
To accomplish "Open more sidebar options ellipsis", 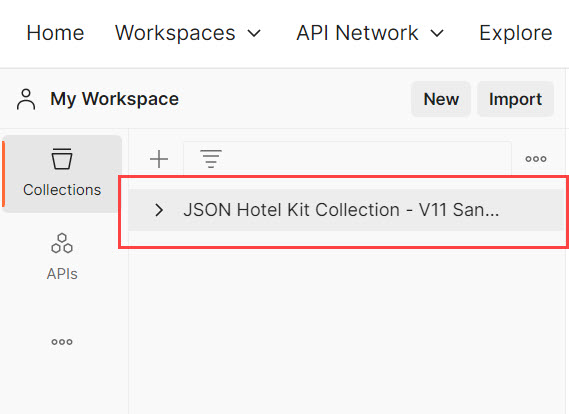I will tap(62, 341).
